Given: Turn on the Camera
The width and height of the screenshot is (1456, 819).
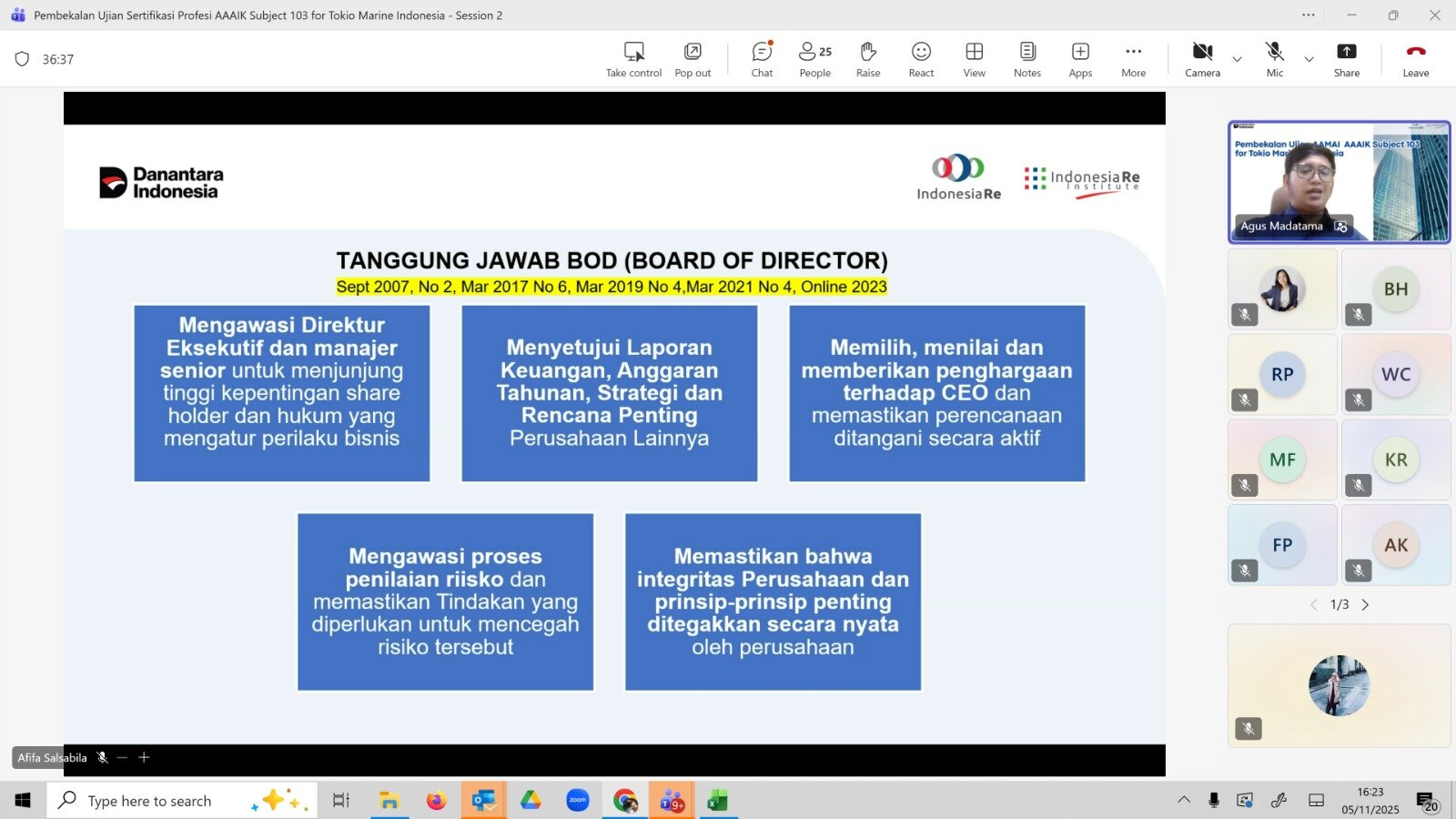Looking at the screenshot, I should 1202,59.
